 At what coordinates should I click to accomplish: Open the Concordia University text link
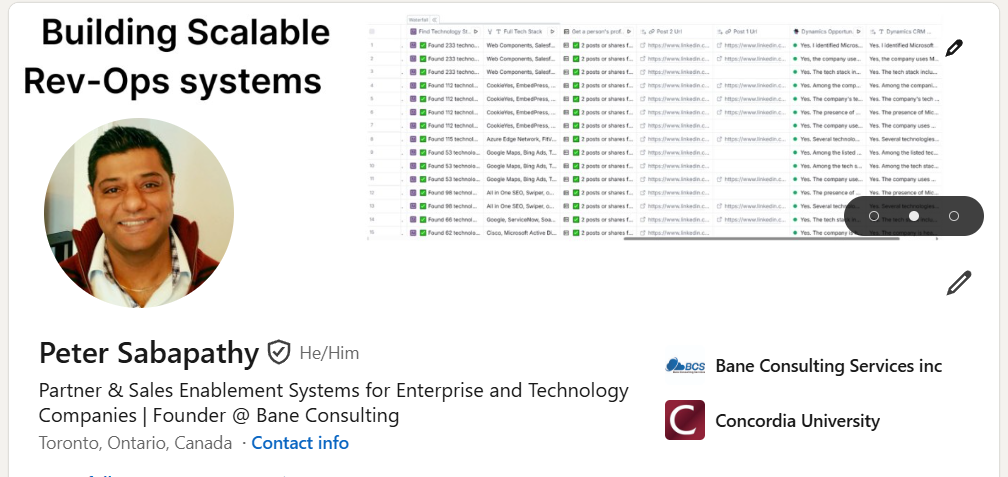click(x=797, y=421)
